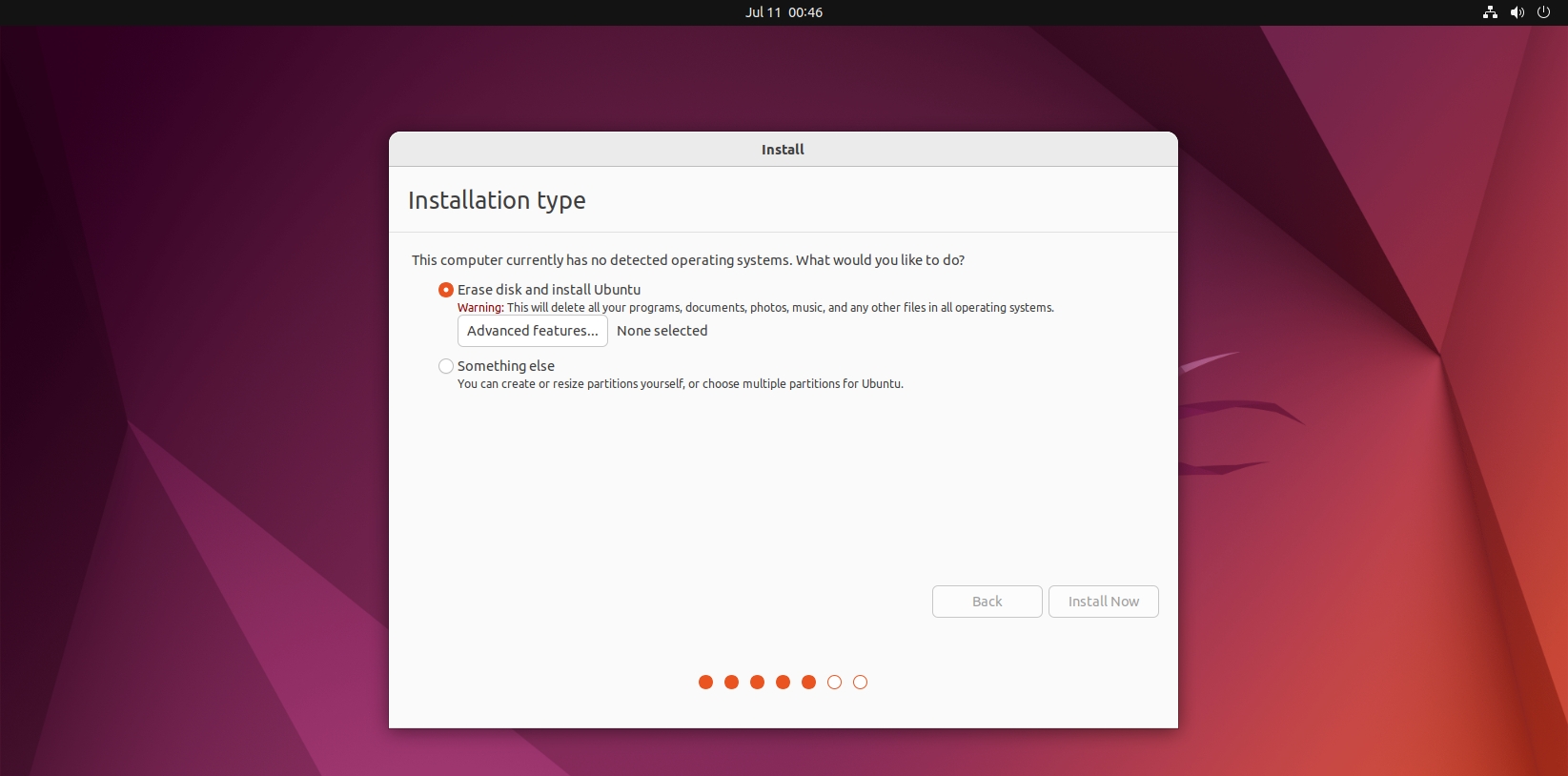
Task: Click the 'None selected' label
Action: click(662, 331)
